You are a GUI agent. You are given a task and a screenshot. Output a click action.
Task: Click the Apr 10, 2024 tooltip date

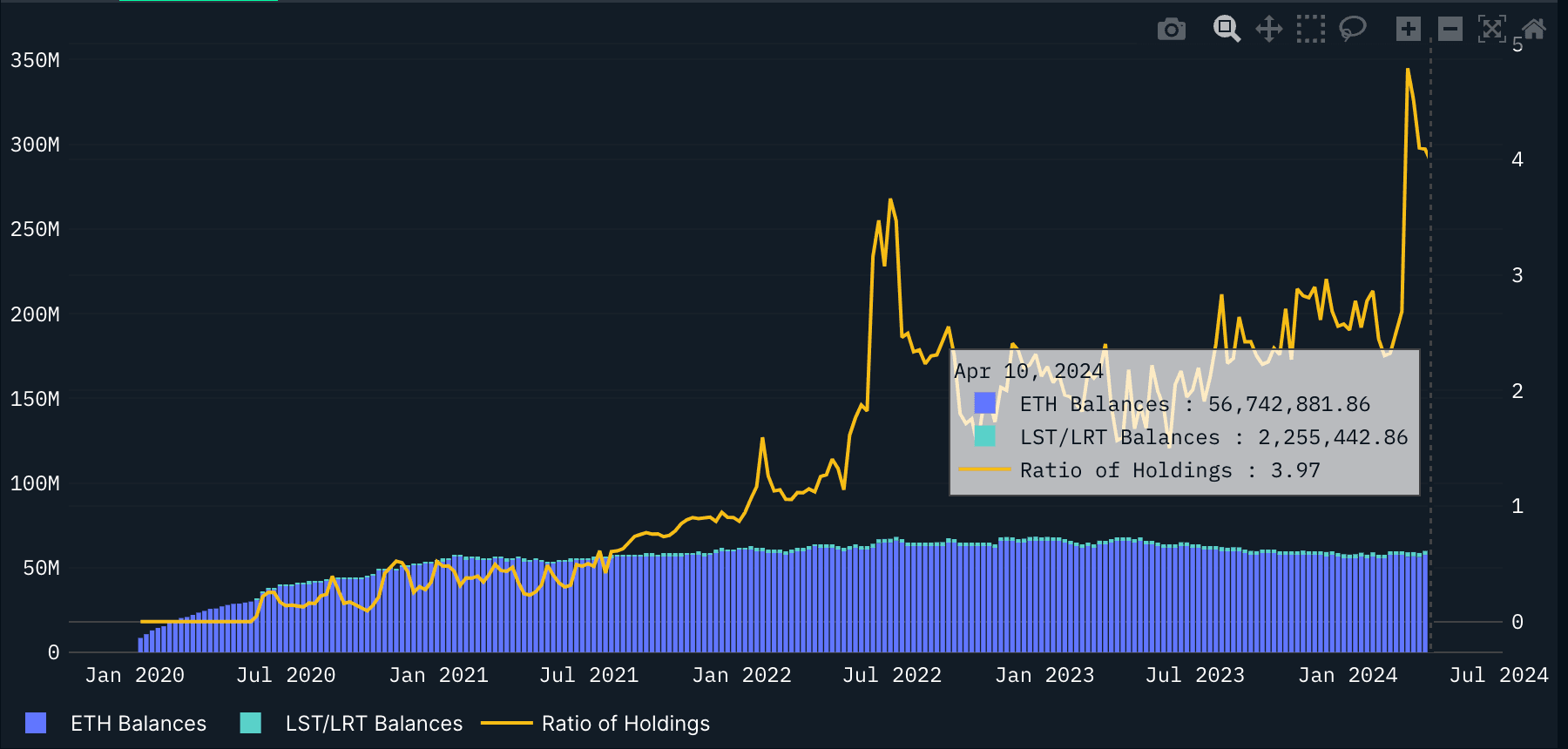(1028, 371)
